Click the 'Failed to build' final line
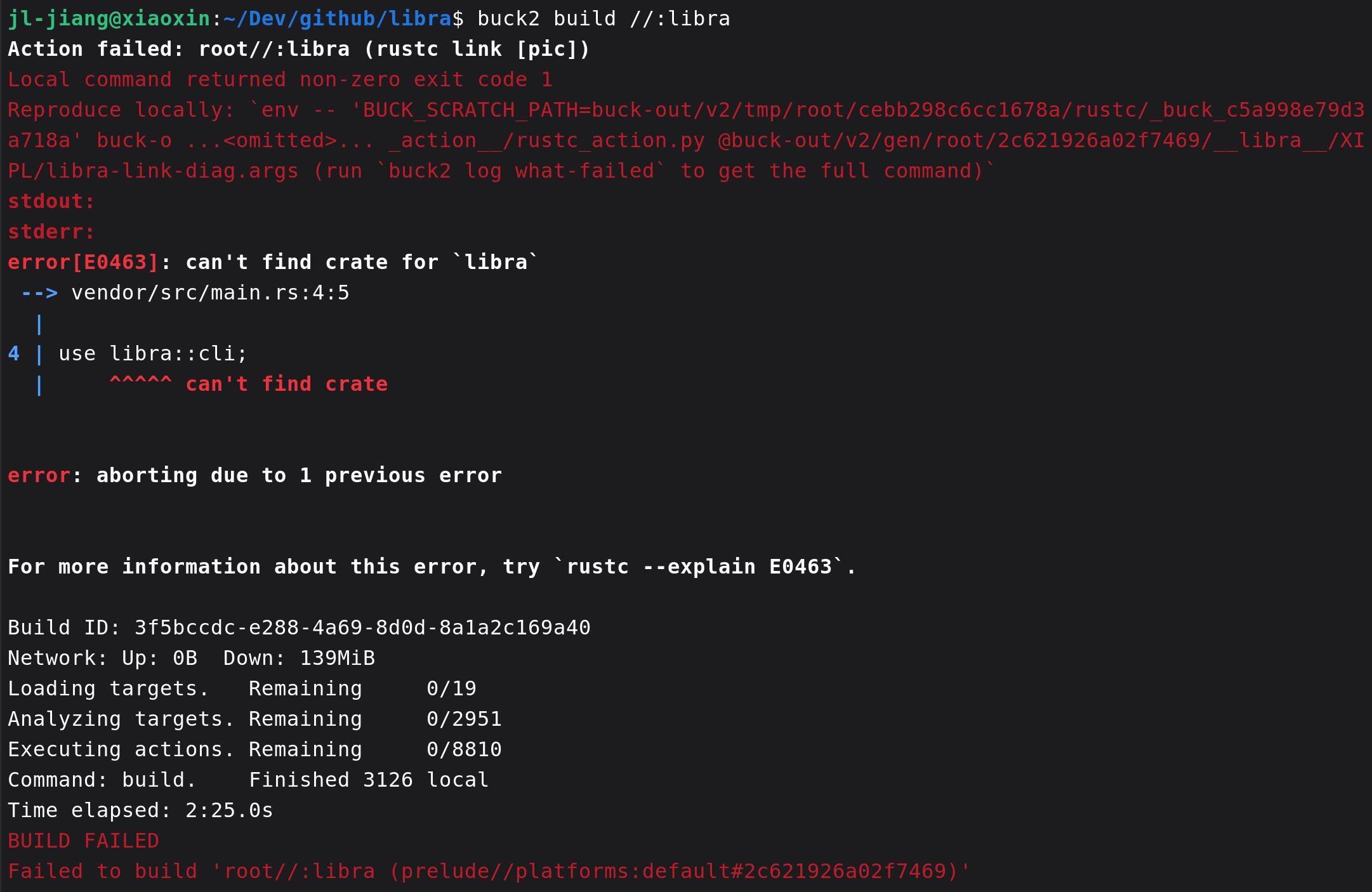1372x892 pixels. (489, 872)
